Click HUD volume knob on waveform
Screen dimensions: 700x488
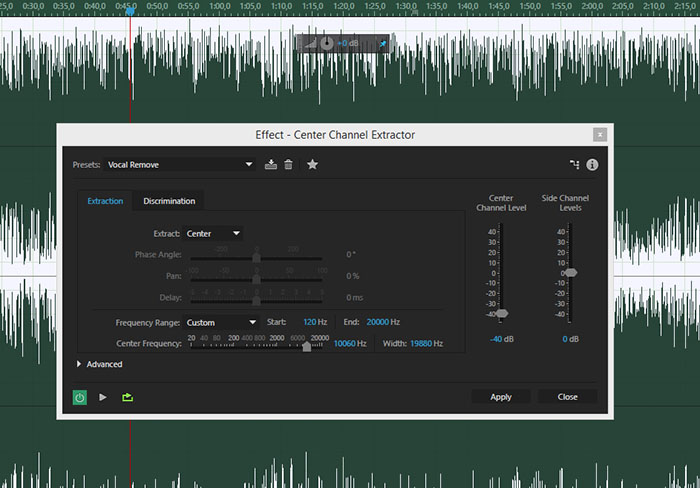point(327,43)
